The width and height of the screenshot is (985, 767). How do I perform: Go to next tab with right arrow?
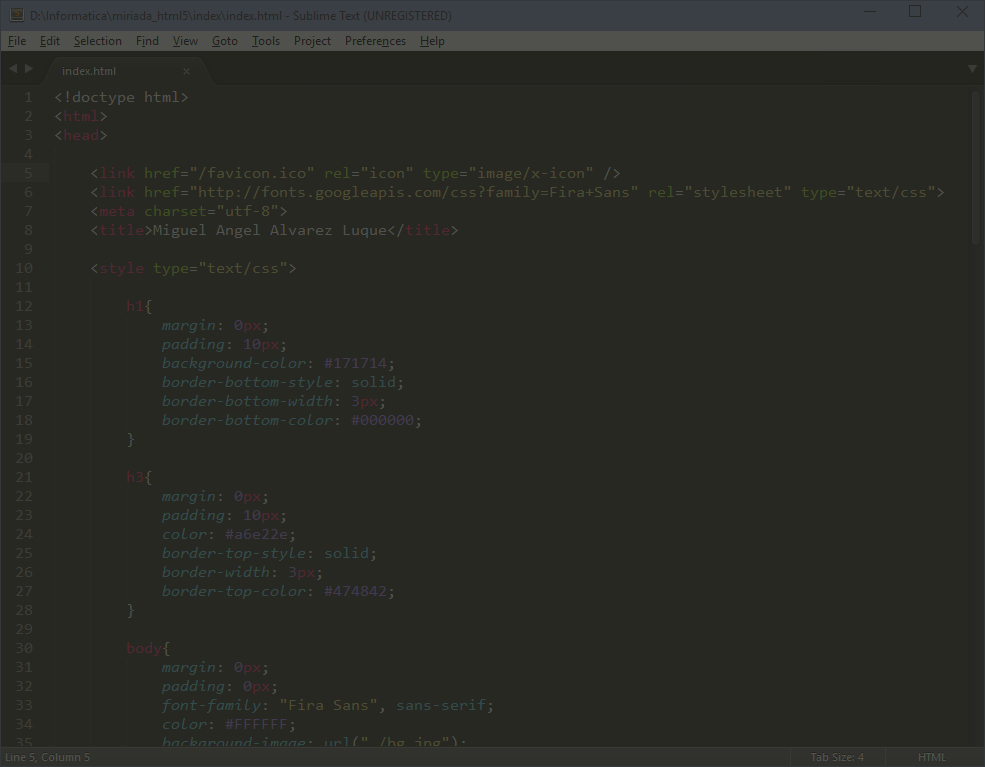point(29,68)
